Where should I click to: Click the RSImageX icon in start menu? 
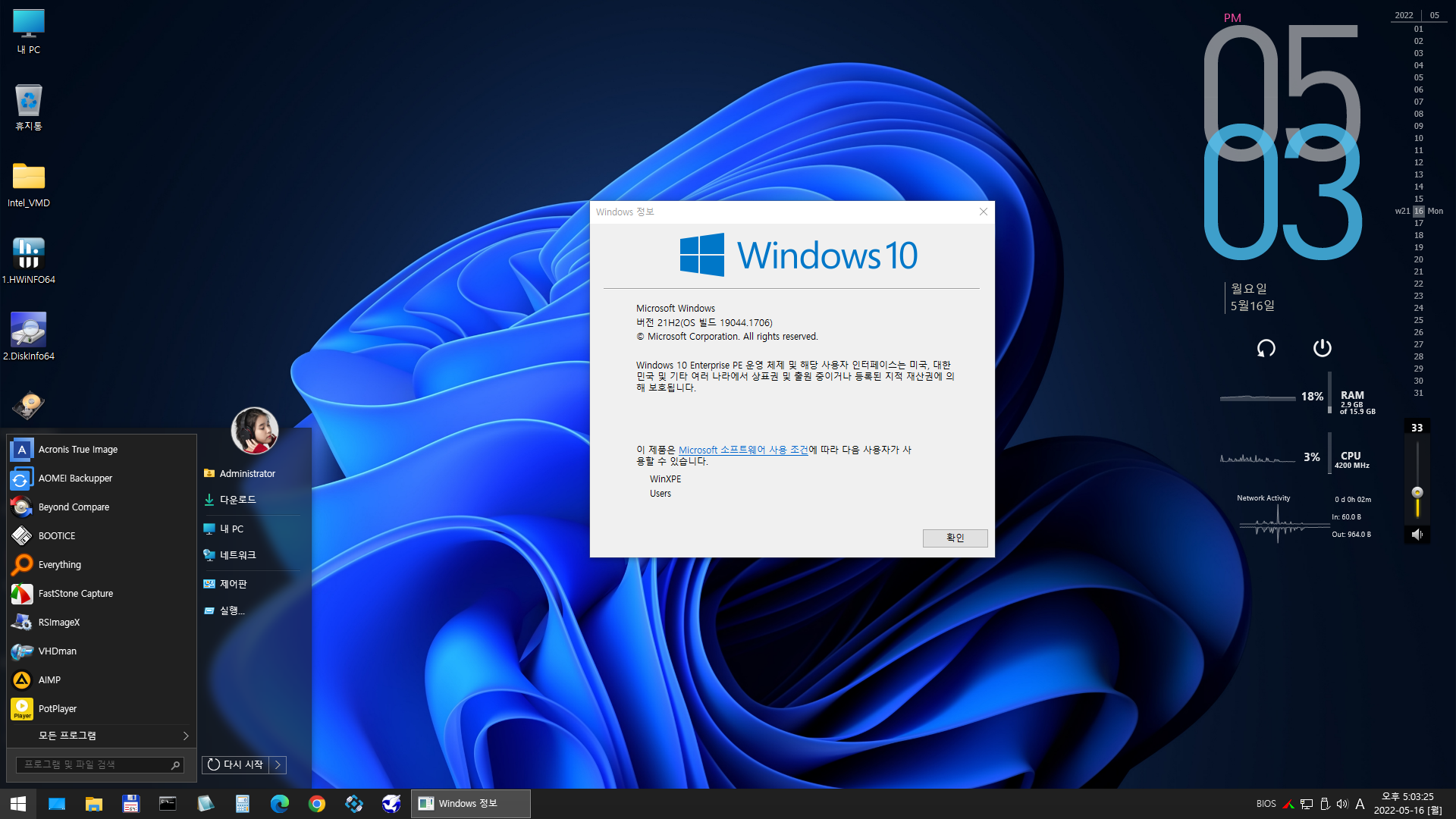(x=22, y=623)
